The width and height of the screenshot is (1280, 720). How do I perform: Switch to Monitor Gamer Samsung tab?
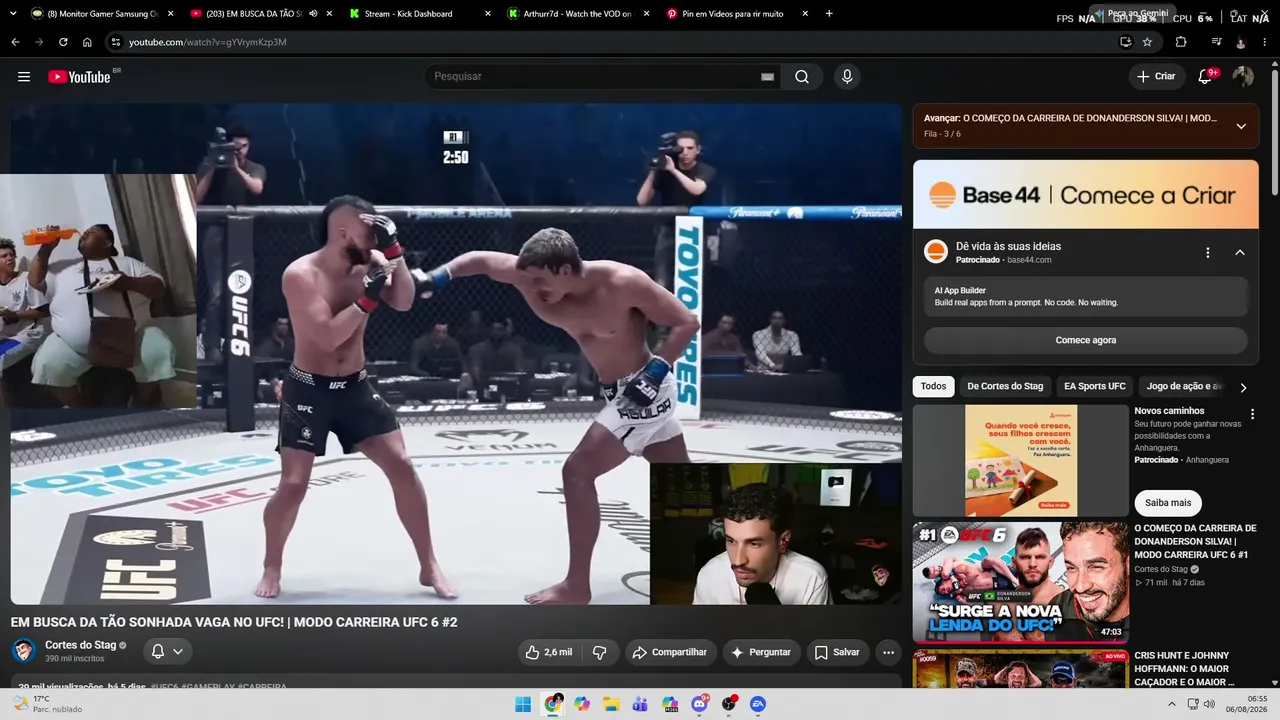(103, 14)
